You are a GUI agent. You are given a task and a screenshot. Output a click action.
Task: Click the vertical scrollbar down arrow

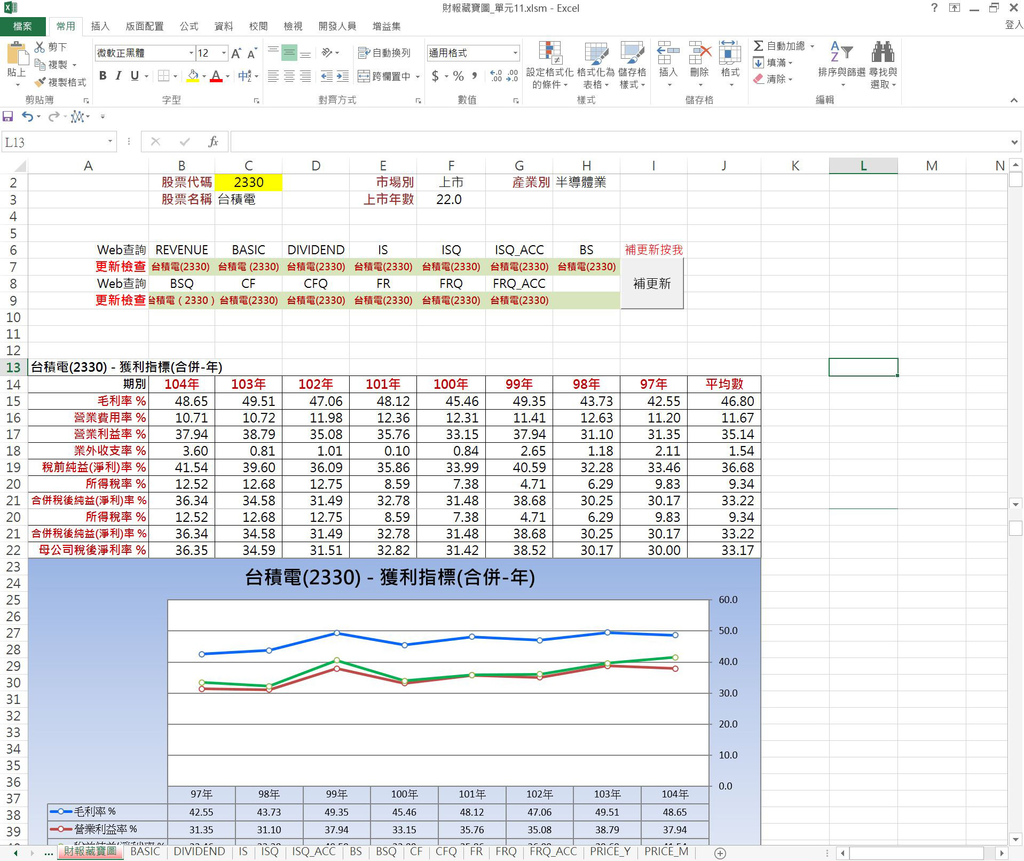[1015, 839]
